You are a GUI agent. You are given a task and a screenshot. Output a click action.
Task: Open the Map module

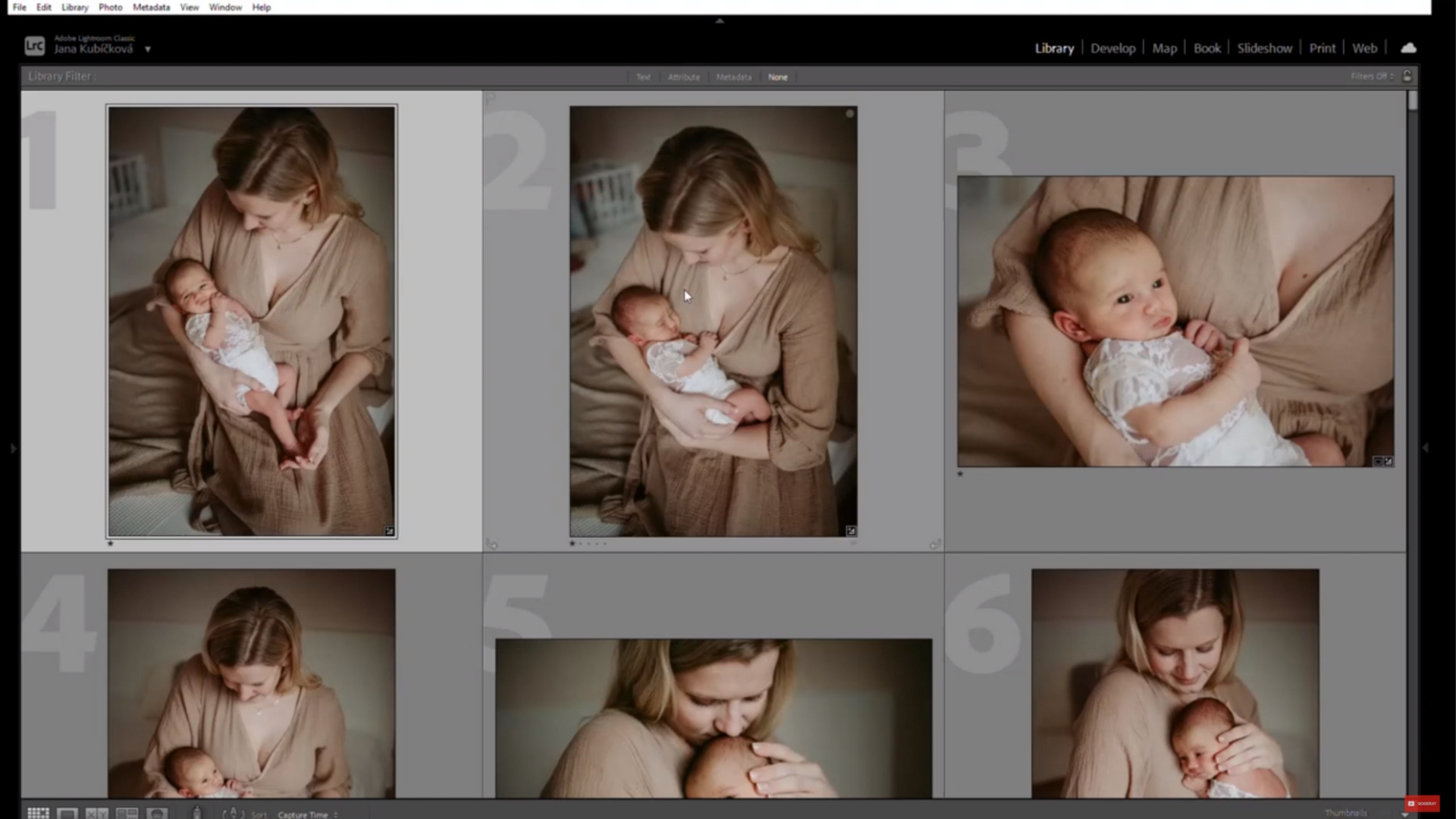click(x=1165, y=48)
